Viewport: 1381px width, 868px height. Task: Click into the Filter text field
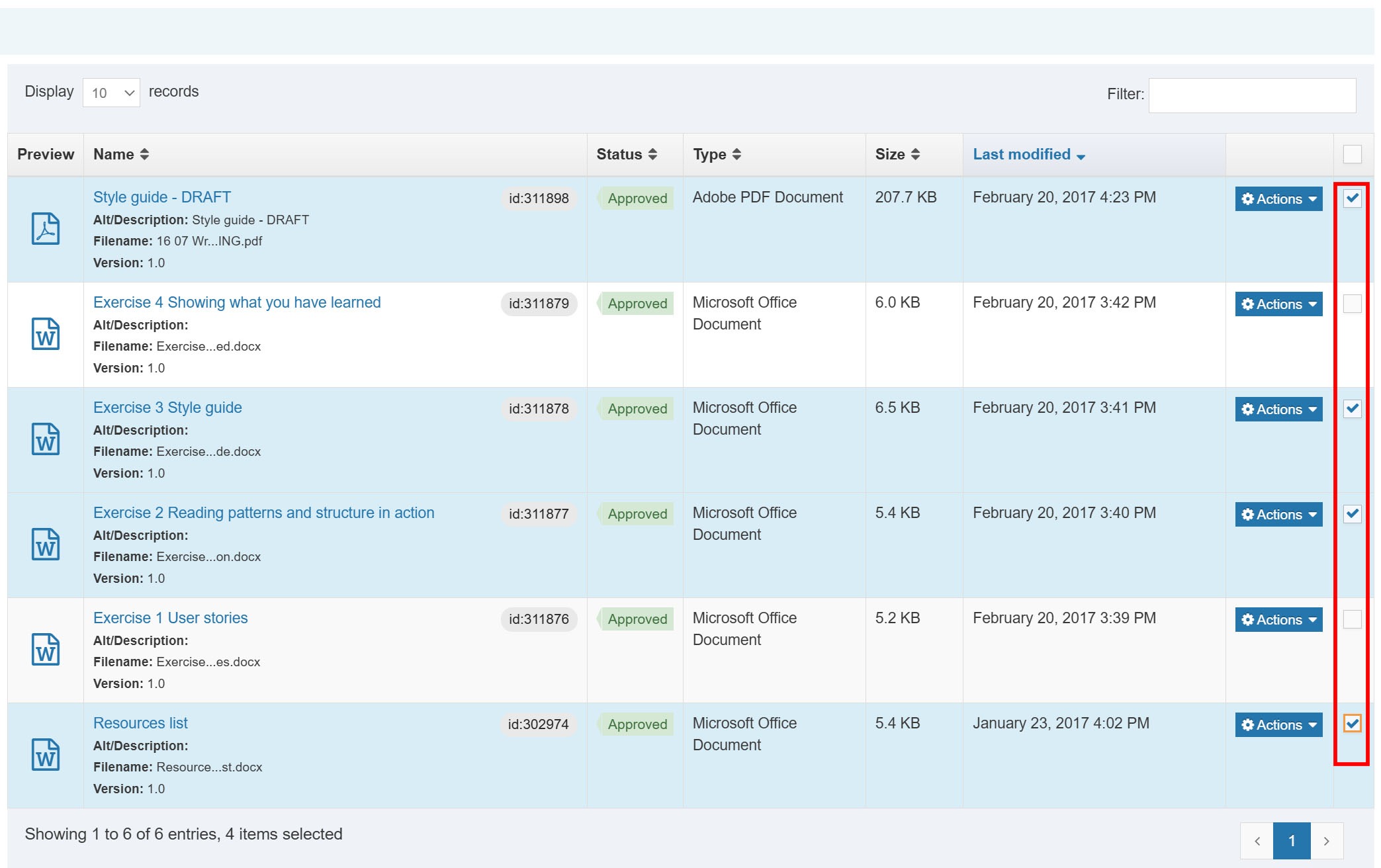coord(1252,95)
